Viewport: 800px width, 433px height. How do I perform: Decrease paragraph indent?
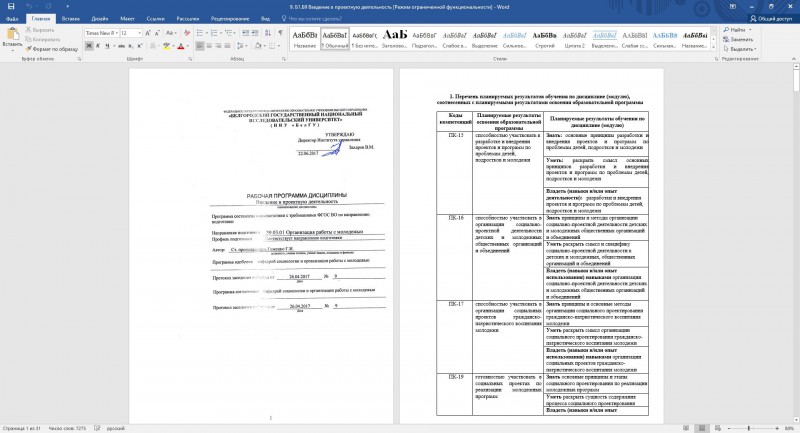click(x=245, y=33)
